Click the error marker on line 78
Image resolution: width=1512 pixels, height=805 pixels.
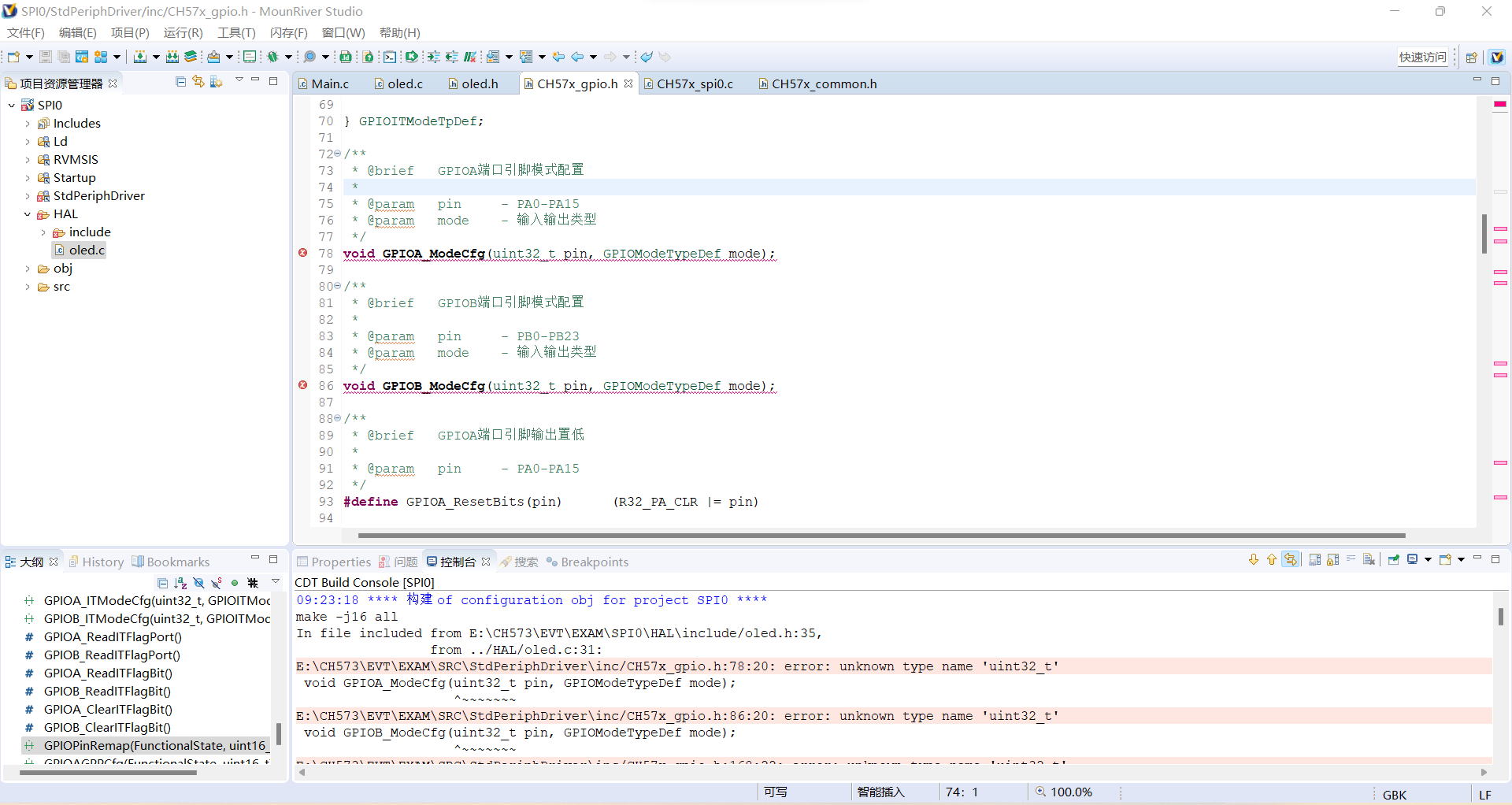pyautogui.click(x=303, y=253)
